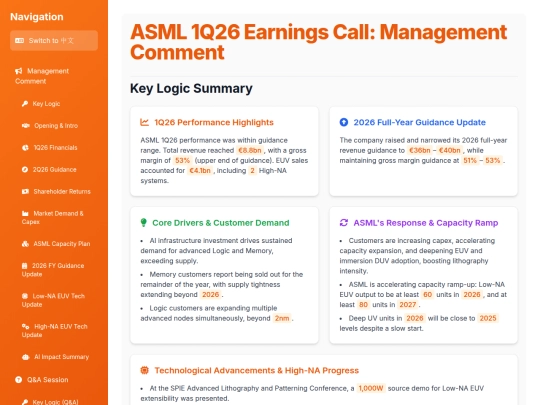This screenshot has height=405, width=540.
Task: Click the 2nm highlighted value
Action: 282,319
